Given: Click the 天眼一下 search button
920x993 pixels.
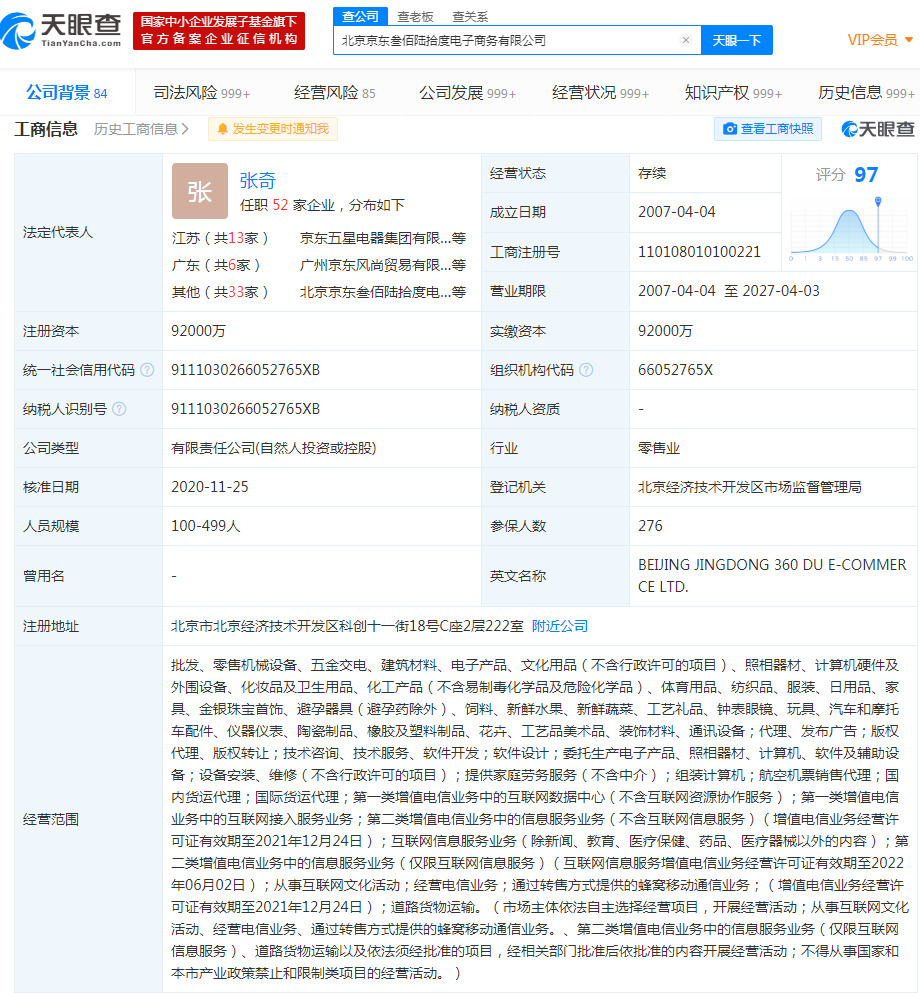Looking at the screenshot, I should coord(736,41).
